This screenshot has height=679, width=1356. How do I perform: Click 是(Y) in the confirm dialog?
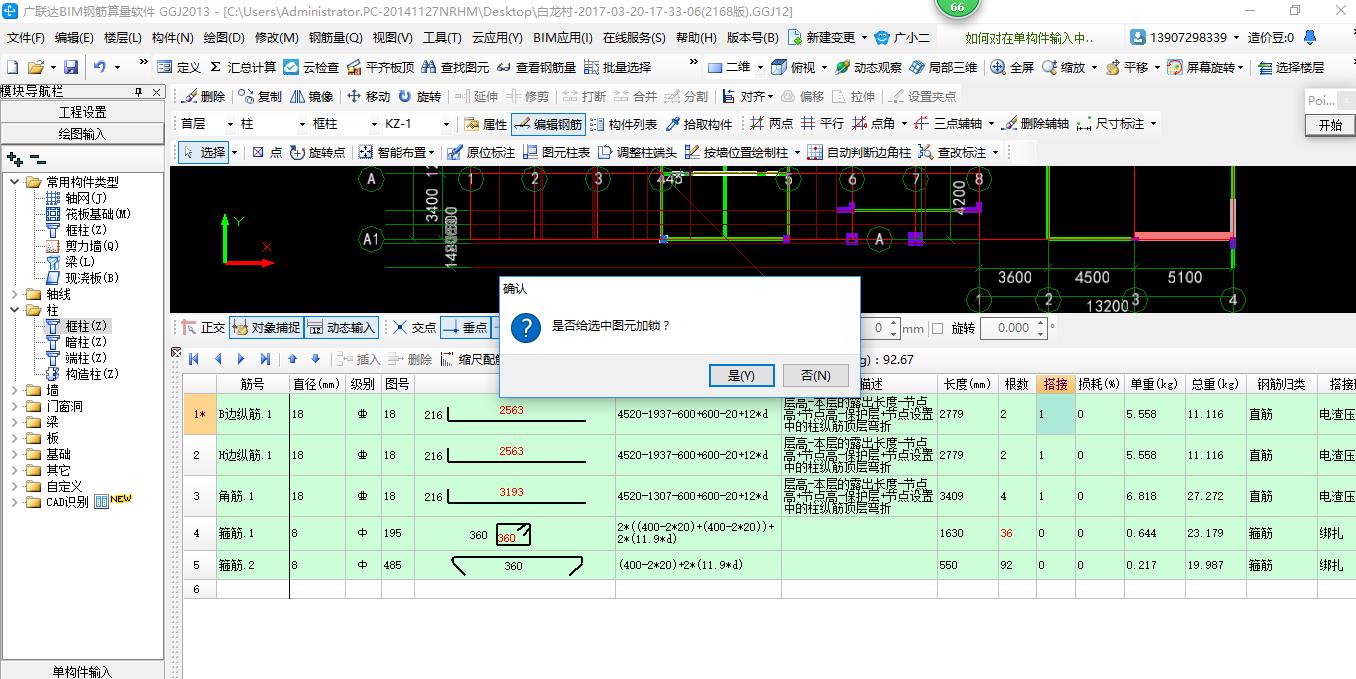[x=741, y=375]
